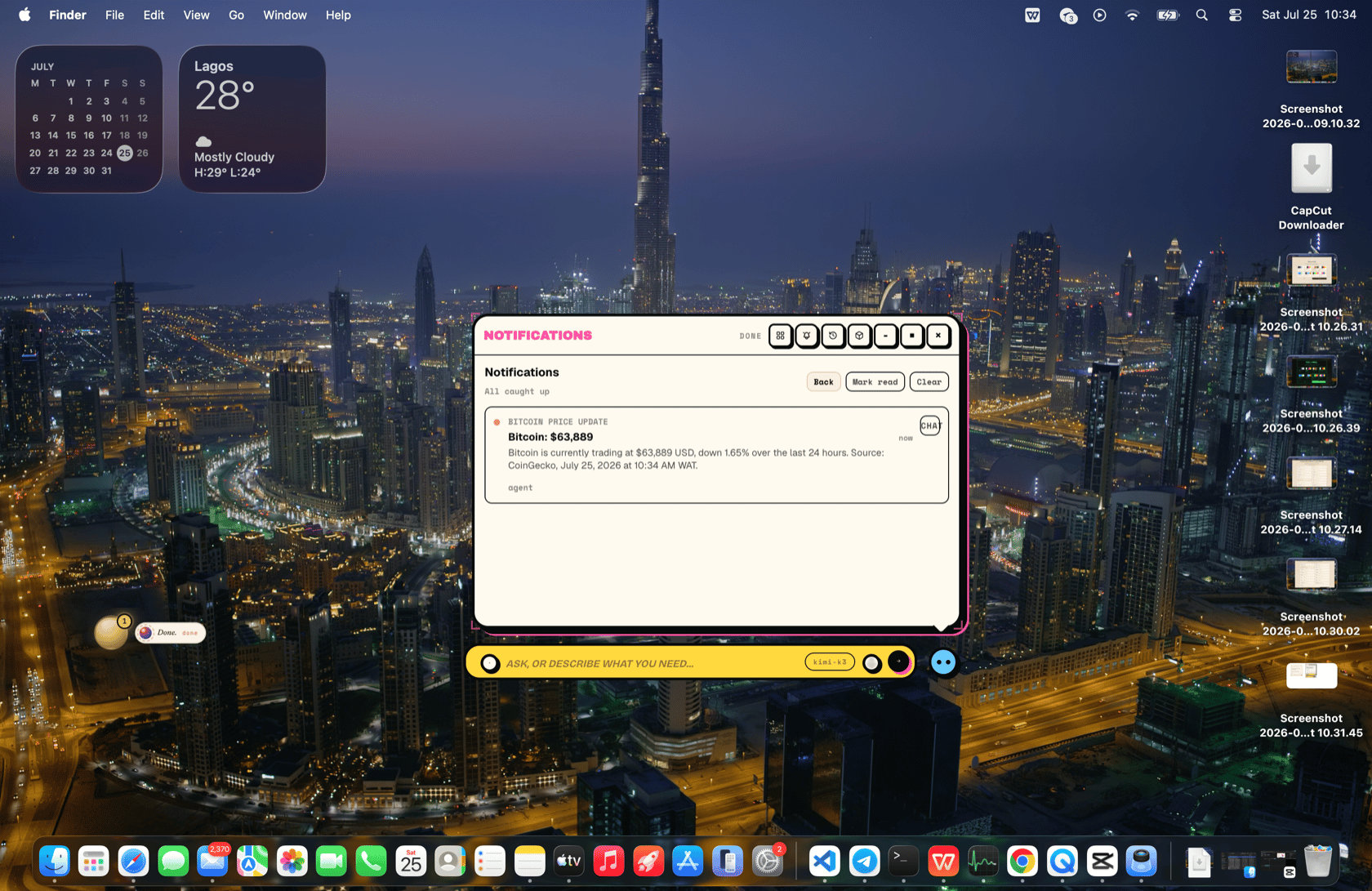Image resolution: width=1372 pixels, height=891 pixels.
Task: Click the battery icon in menu bar
Action: pos(1168,15)
